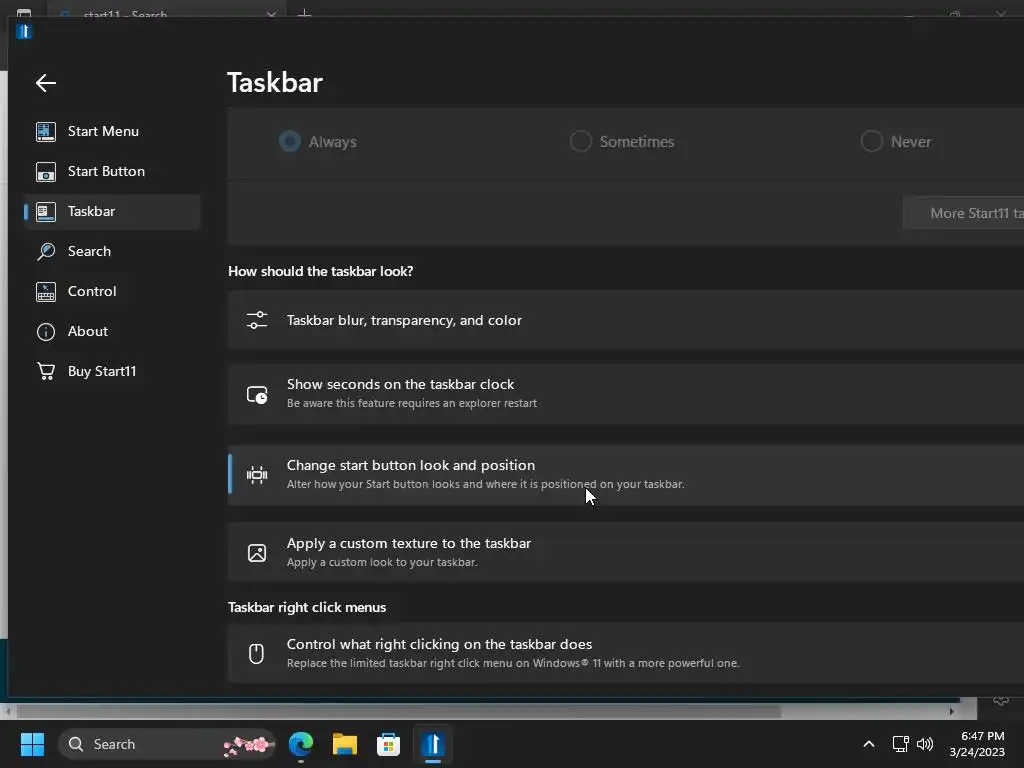Select the Sometimes radio button

581,141
